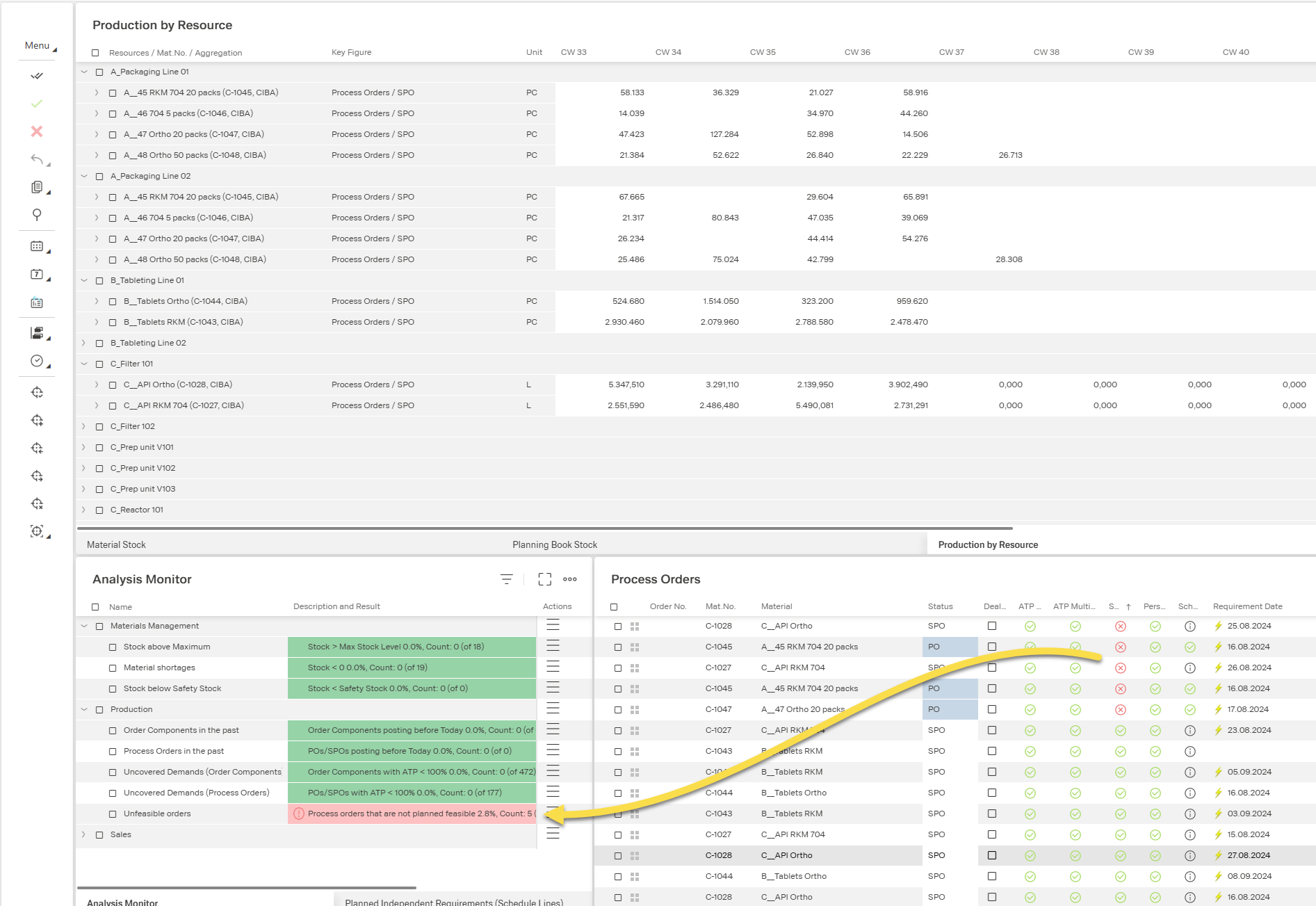Maximize the Analysis Monitor panel

pos(545,579)
